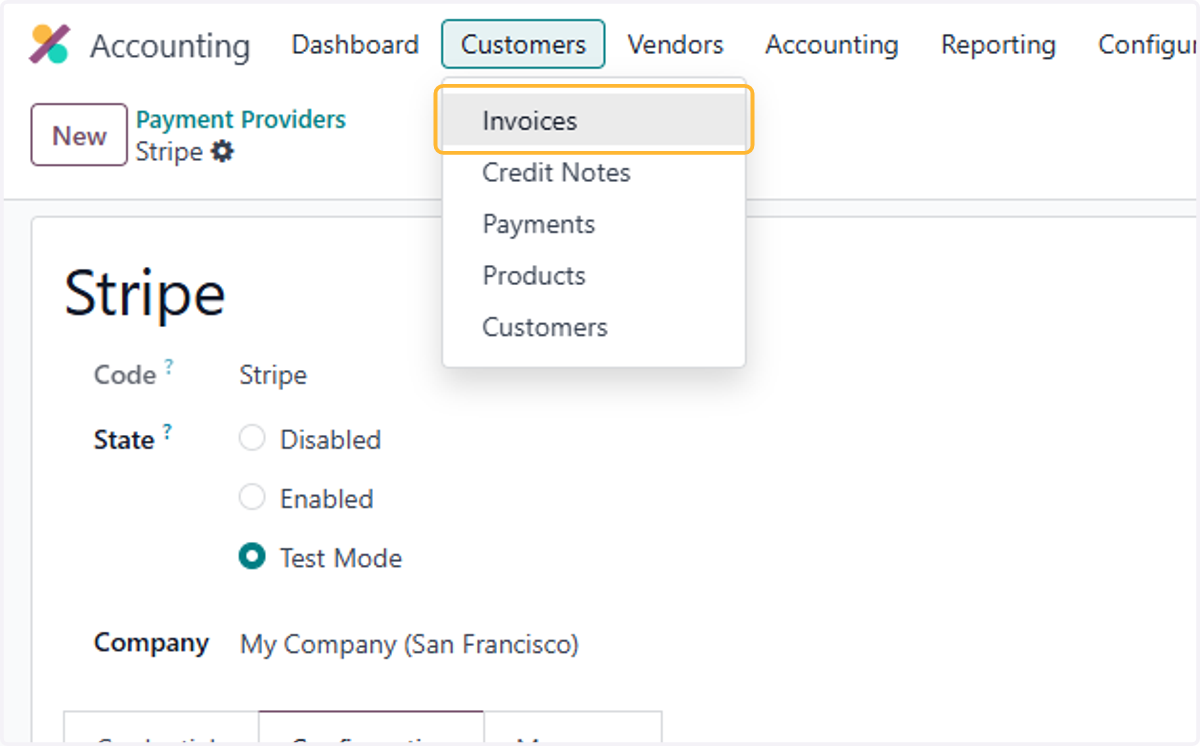Click the Stripe provider name heading field
Screen dimensions: 1200x746
point(145,293)
